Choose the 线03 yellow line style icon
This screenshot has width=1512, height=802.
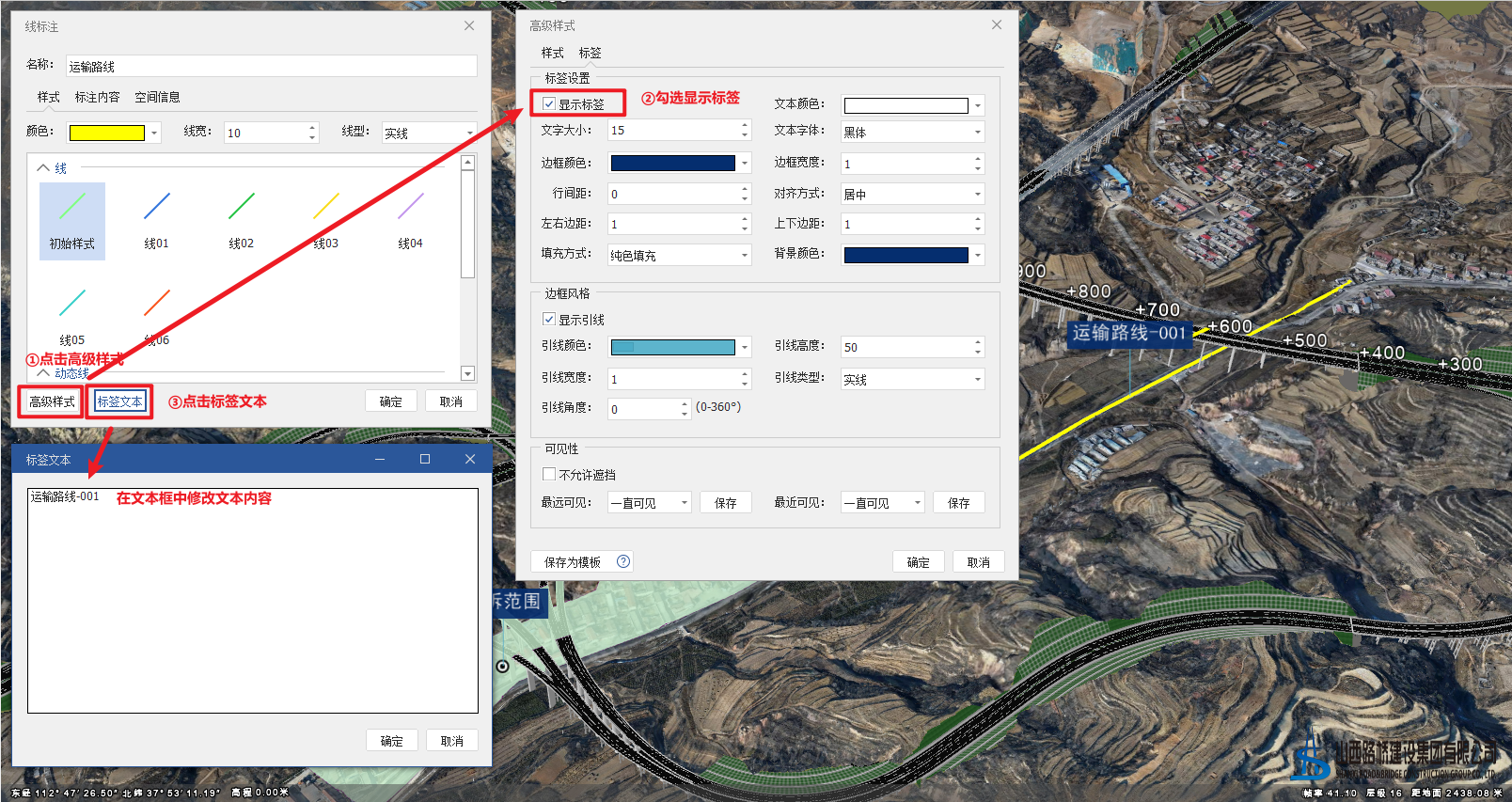tap(325, 207)
